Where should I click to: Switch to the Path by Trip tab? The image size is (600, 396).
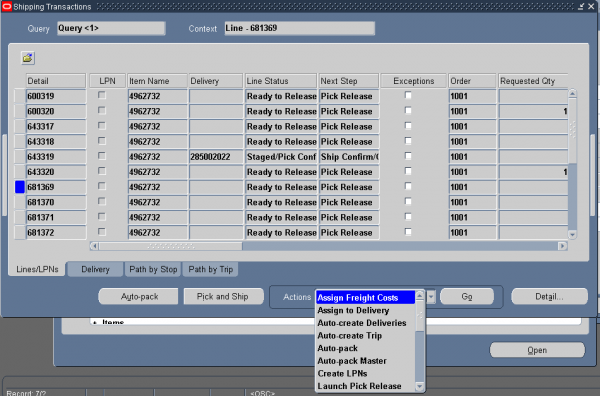tap(210, 269)
